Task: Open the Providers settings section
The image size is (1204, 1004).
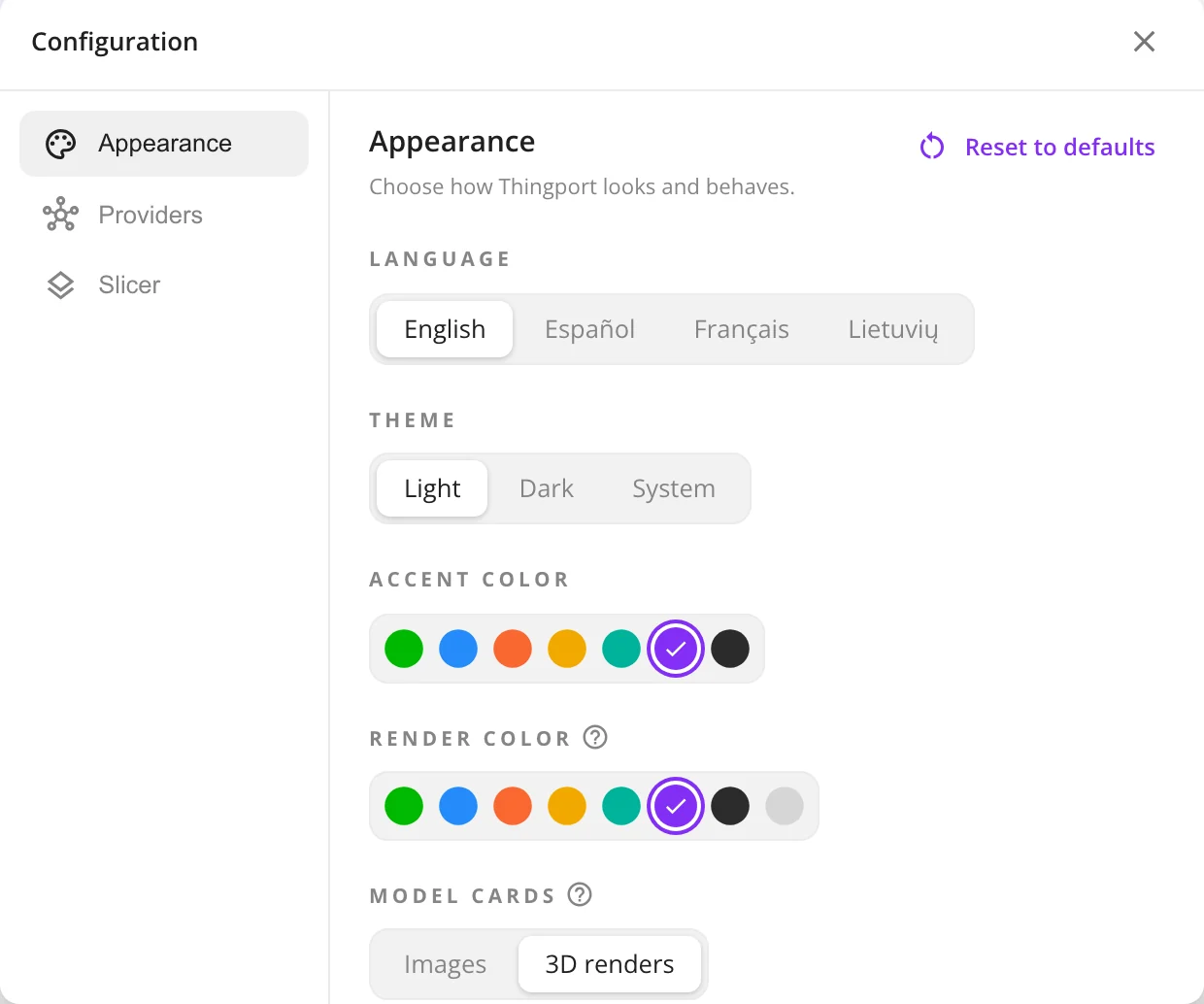Action: 164,215
